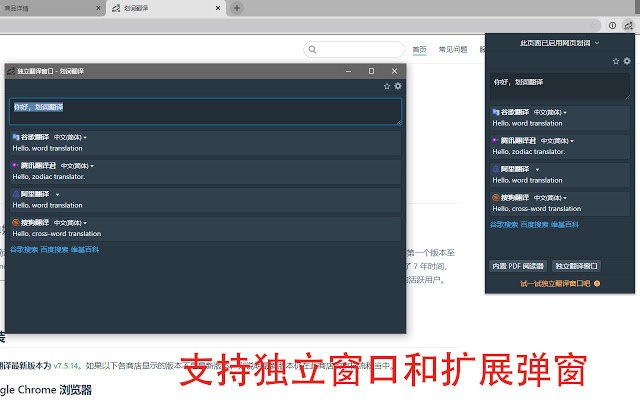Click the orange info badge beside the popup hint
Viewport: 640px width, 400px height.
[x=597, y=284]
